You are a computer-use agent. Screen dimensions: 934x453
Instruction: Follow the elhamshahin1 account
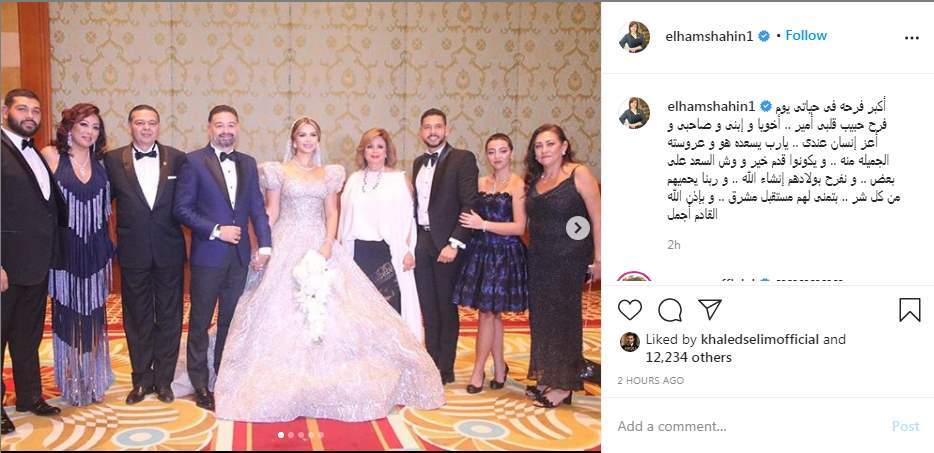click(x=806, y=36)
